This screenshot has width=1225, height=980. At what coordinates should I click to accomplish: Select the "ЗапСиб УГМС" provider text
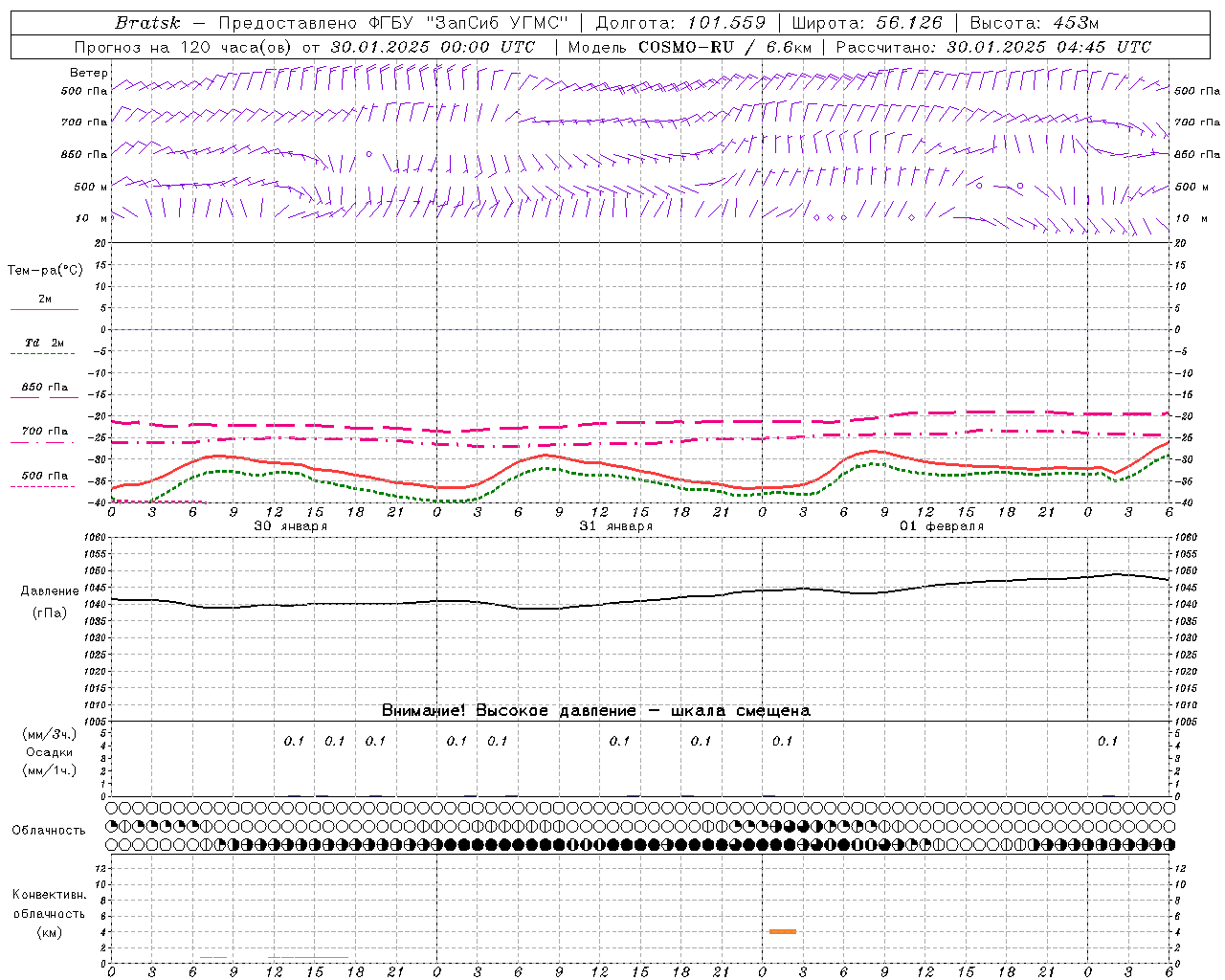pos(498,23)
